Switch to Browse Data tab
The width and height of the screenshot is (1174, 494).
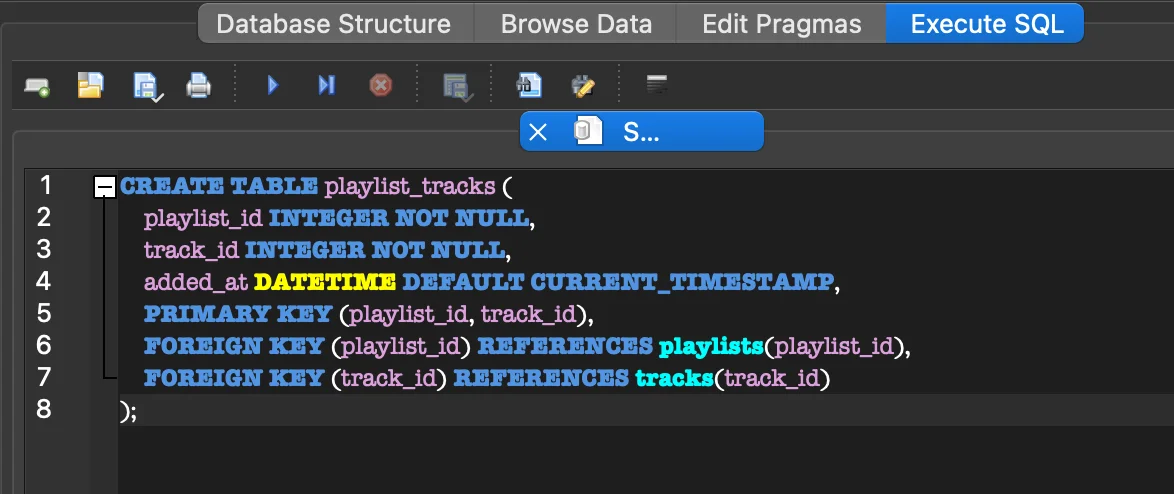click(x=577, y=24)
